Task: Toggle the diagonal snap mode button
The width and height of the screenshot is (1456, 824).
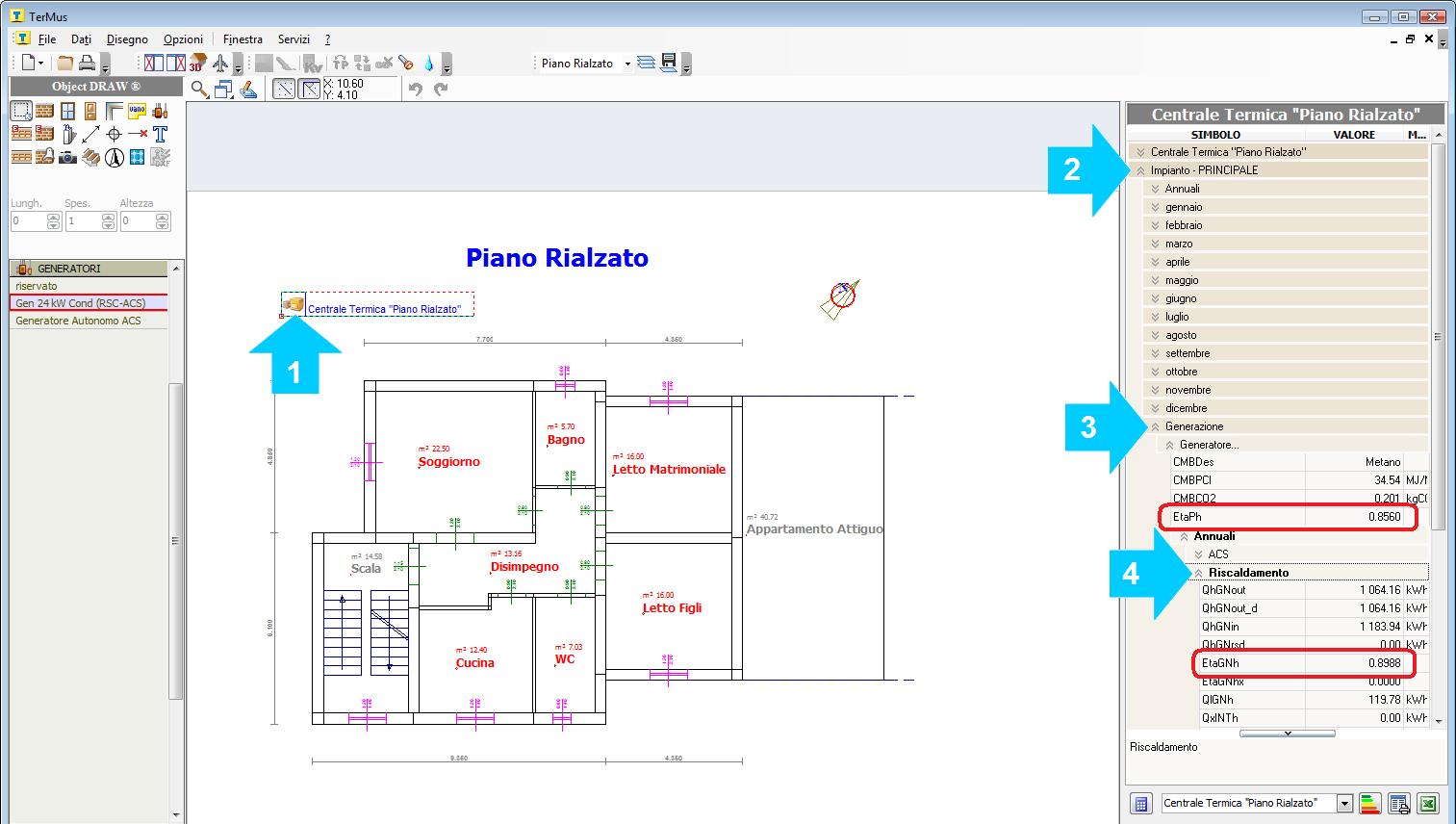Action: [x=284, y=90]
